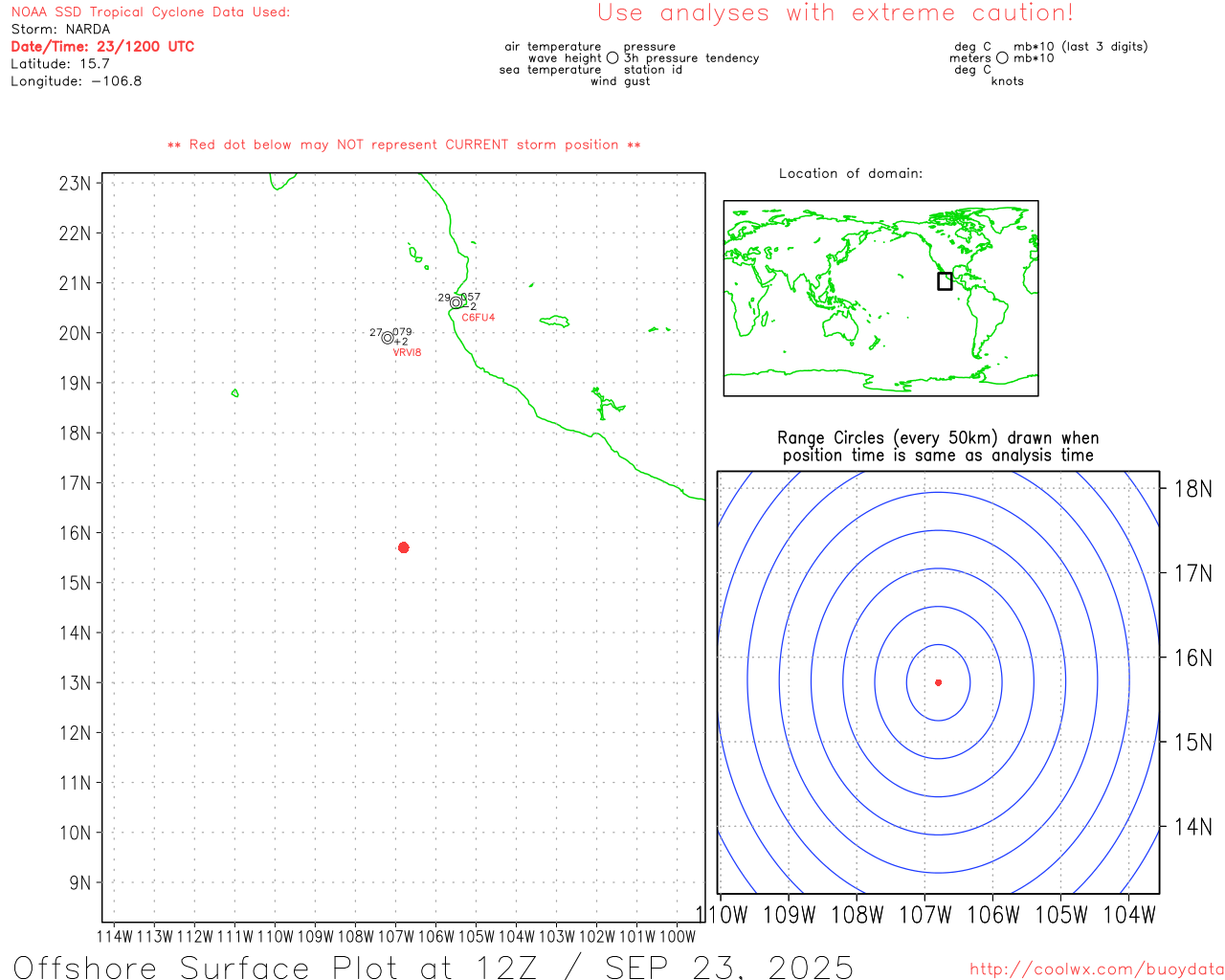Click the Latitude: 15.7 value
The height and width of the screenshot is (980, 1225).
click(60, 64)
